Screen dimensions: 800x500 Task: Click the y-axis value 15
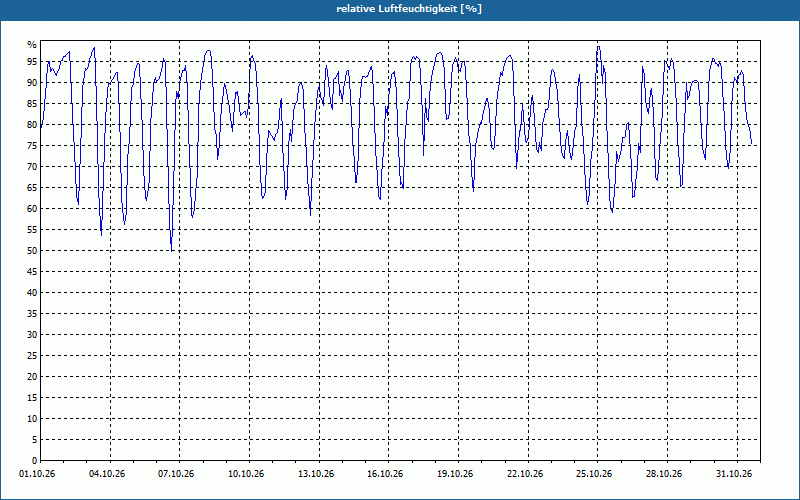pyautogui.click(x=32, y=397)
